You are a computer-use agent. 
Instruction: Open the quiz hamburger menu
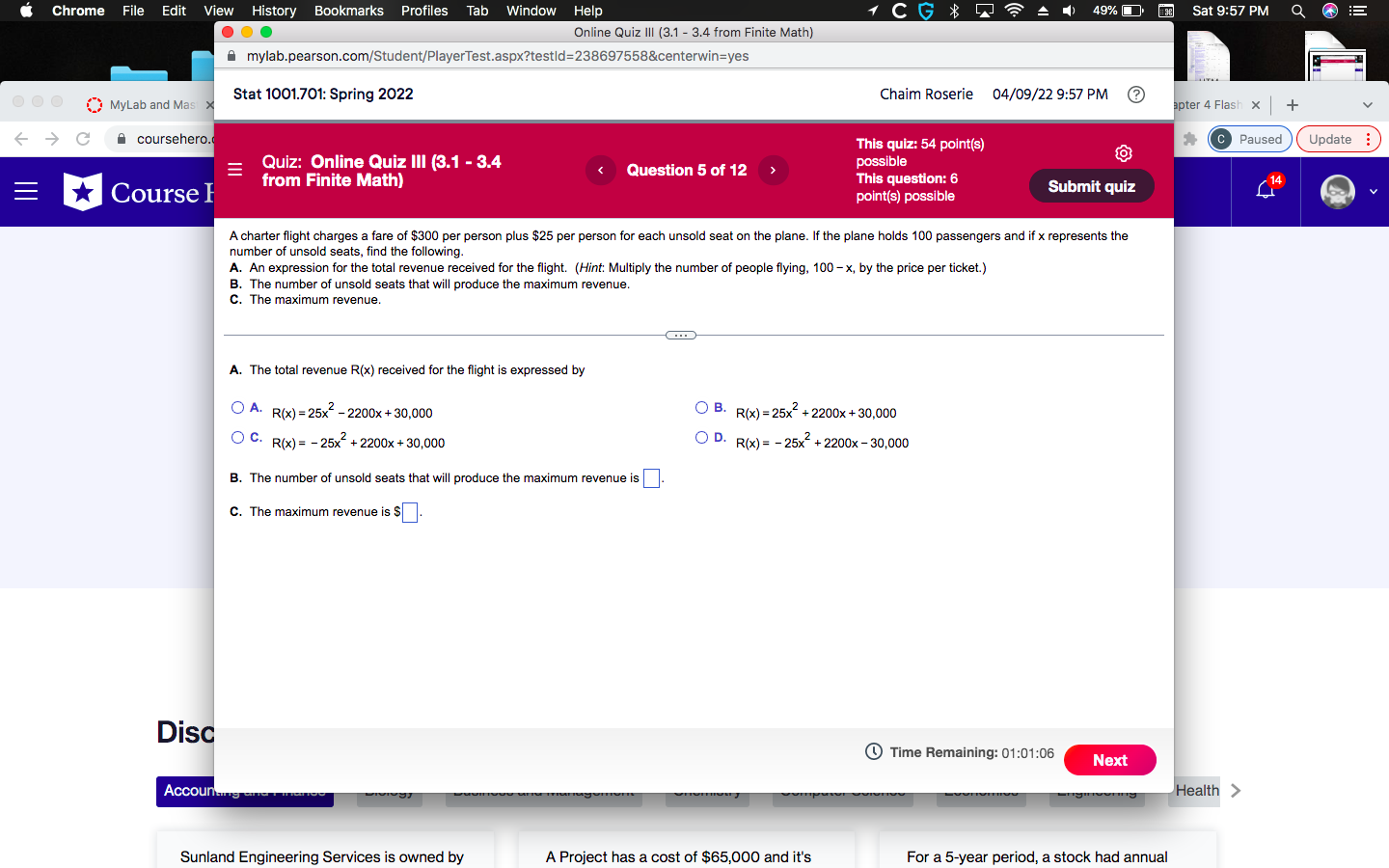pyautogui.click(x=234, y=170)
